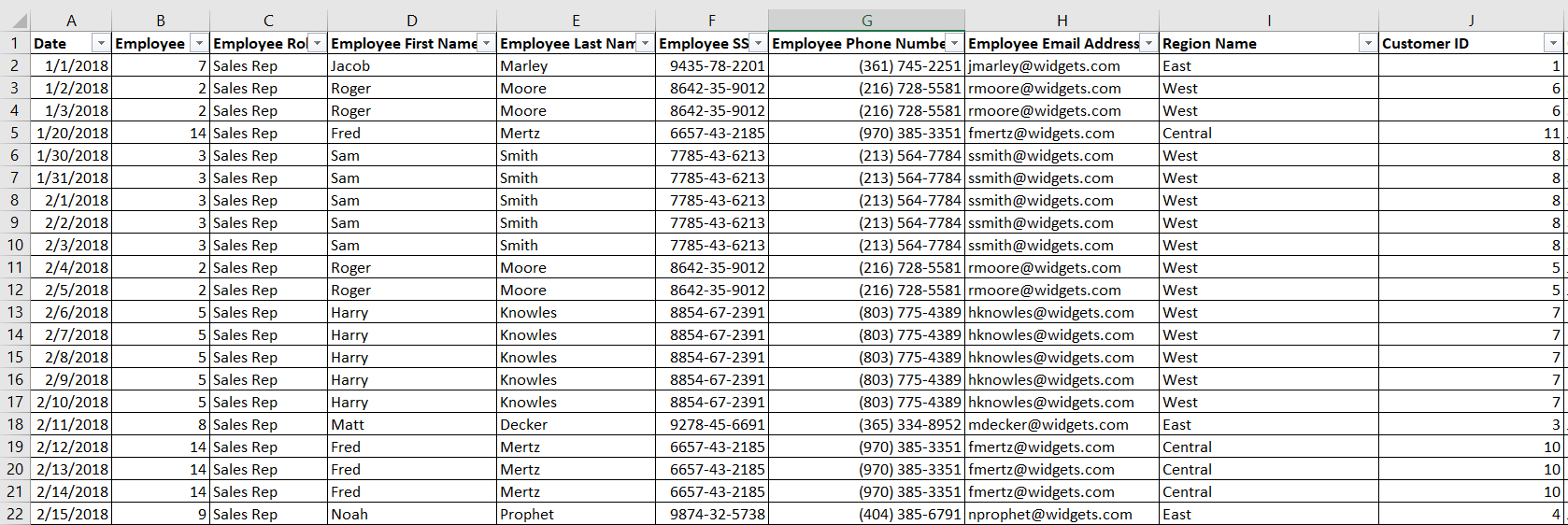Screen dimensions: 1568x525
Task: Open the Date column filter dropdown
Action: click(101, 44)
